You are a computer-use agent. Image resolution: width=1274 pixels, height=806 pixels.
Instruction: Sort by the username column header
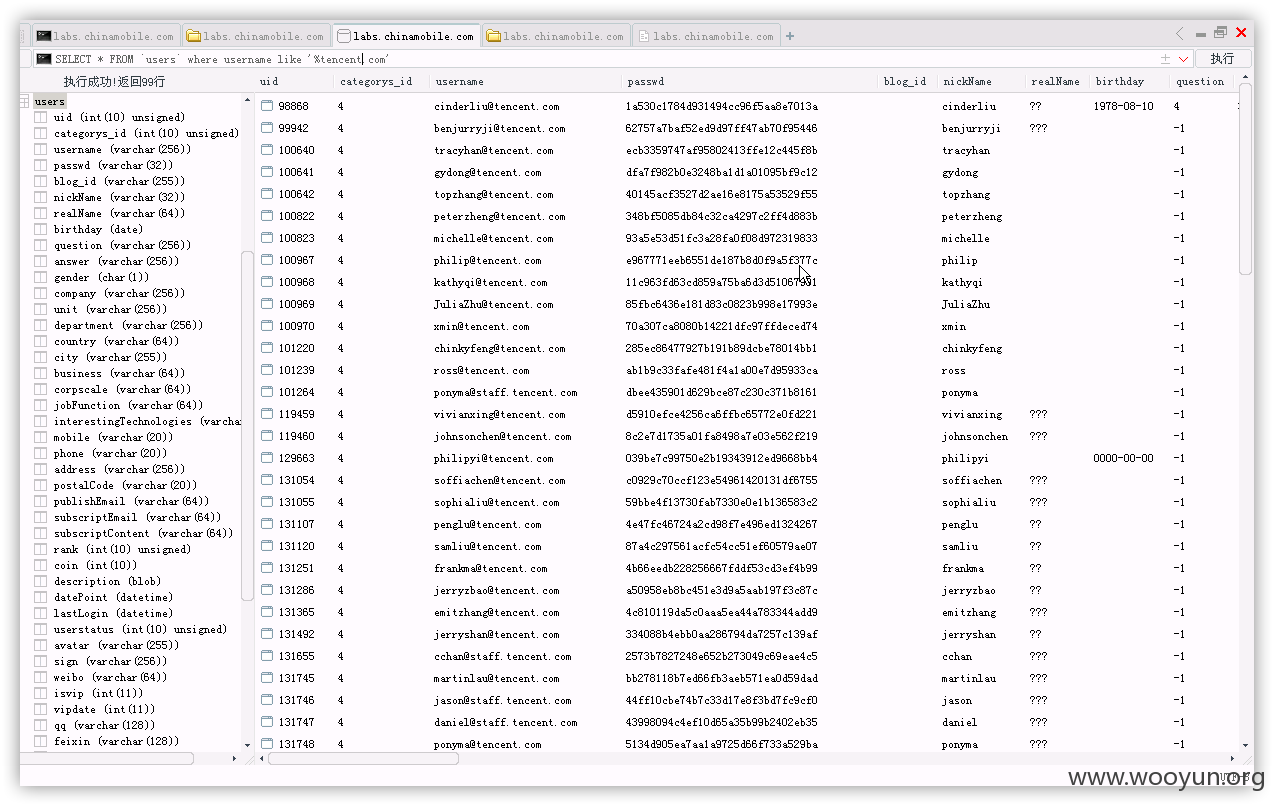tap(529, 81)
